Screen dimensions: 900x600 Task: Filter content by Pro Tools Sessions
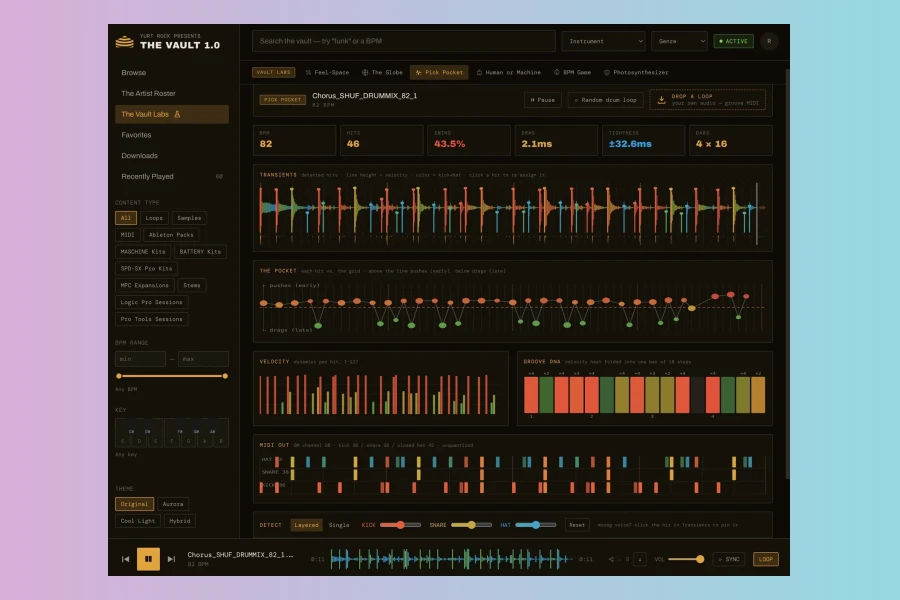(152, 319)
